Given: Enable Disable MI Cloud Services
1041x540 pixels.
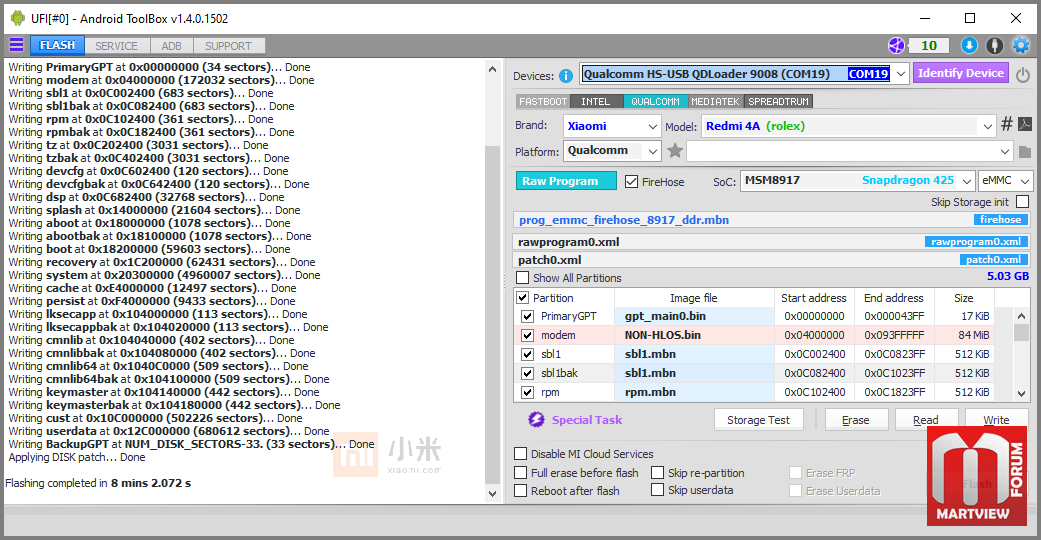Looking at the screenshot, I should [x=521, y=454].
